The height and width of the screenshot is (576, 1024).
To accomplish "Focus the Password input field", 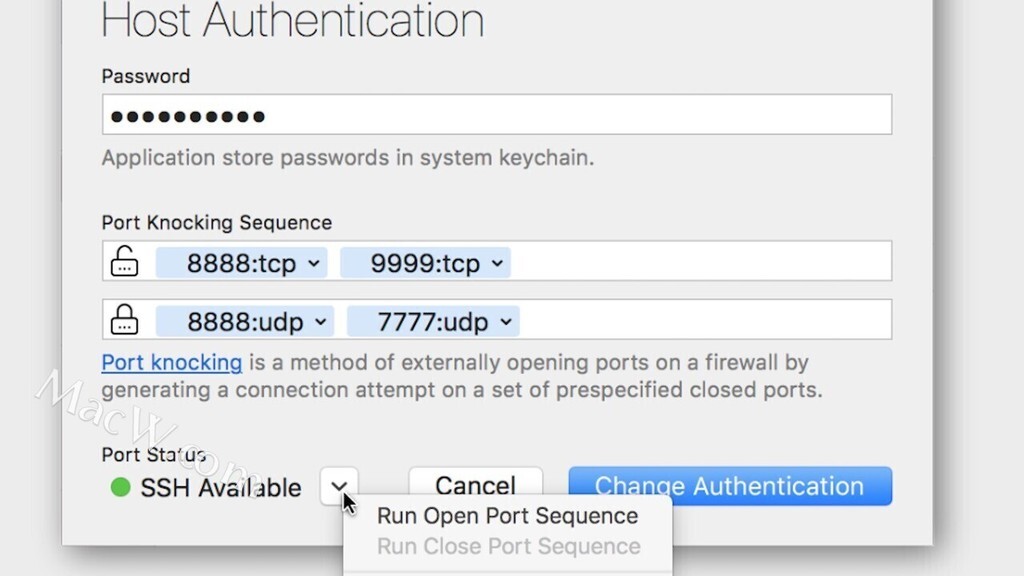I will 497,114.
